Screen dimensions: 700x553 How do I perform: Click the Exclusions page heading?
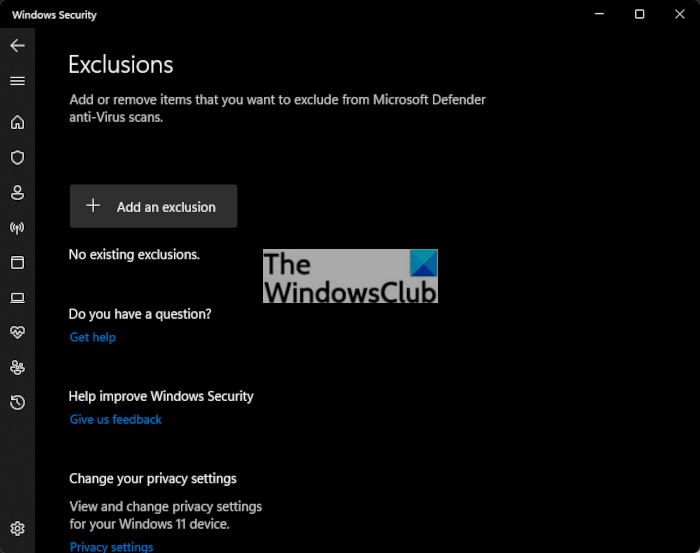[121, 65]
